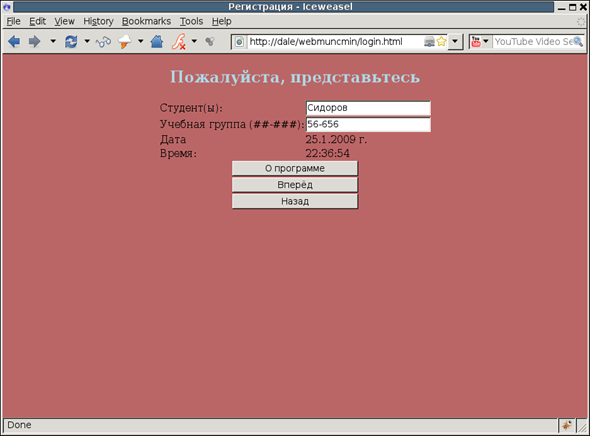Viewport: 590px width, 436px height.
Task: Open the back/forward history dropdown arrow
Action: (53, 41)
